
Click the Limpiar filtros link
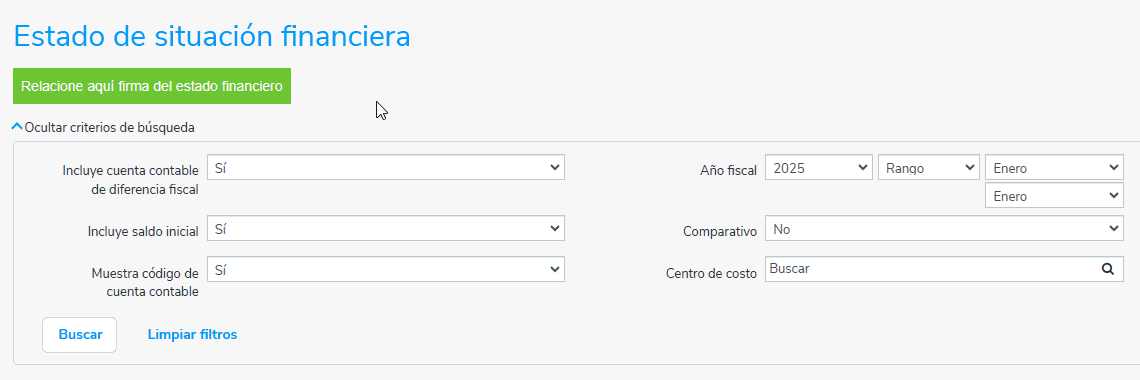click(x=193, y=335)
